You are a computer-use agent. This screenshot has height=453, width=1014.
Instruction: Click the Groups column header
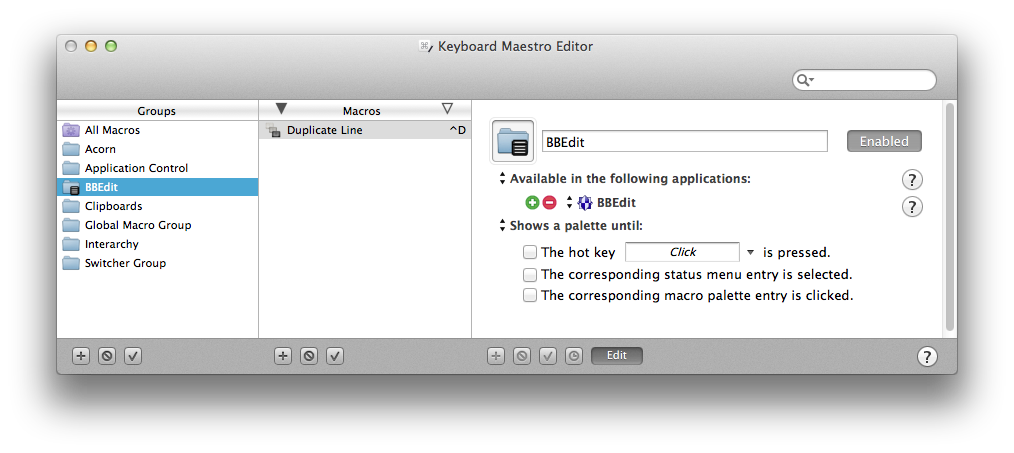[x=157, y=111]
